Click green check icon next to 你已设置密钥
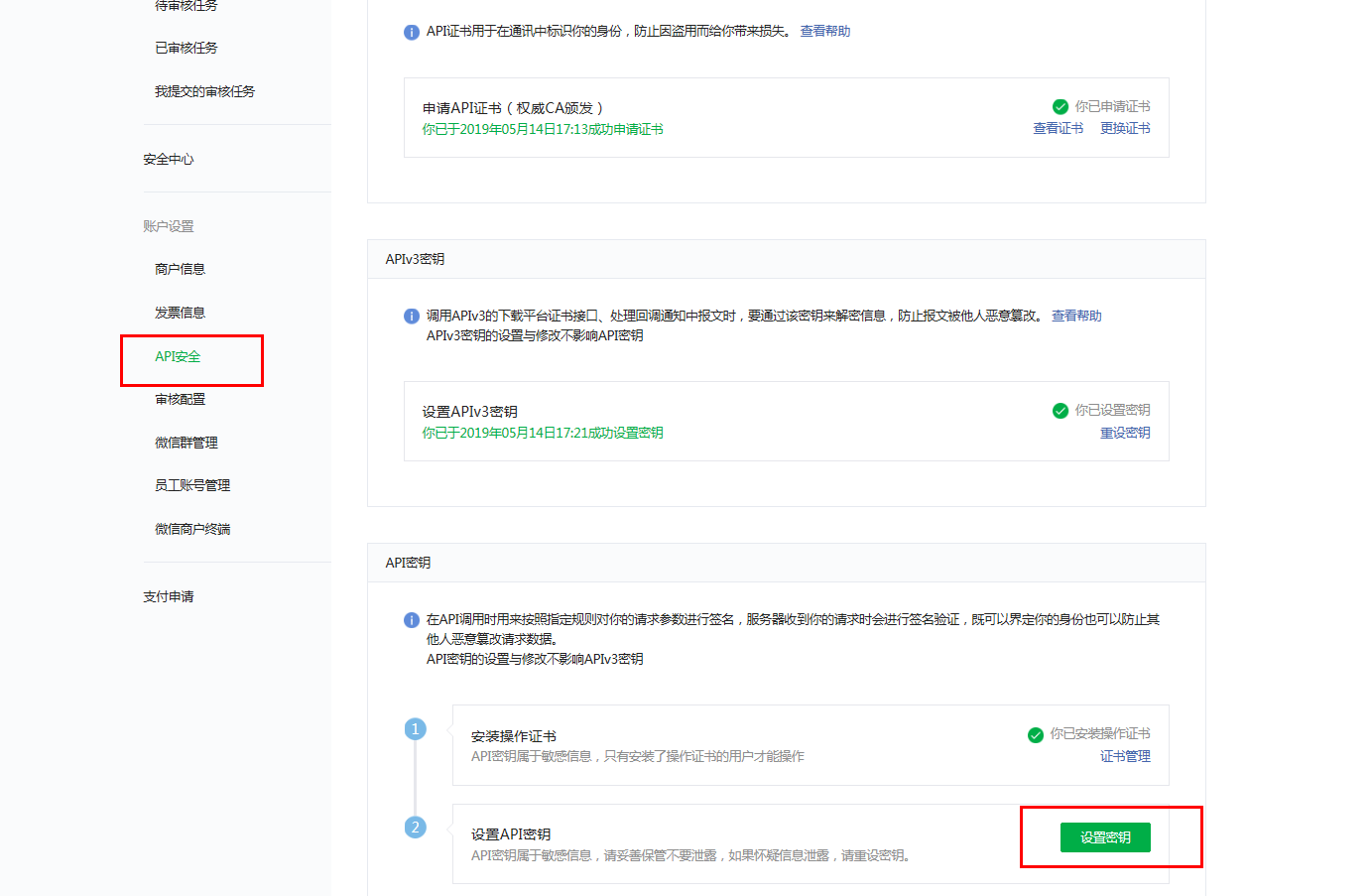The width and height of the screenshot is (1372, 896). pos(1060,411)
